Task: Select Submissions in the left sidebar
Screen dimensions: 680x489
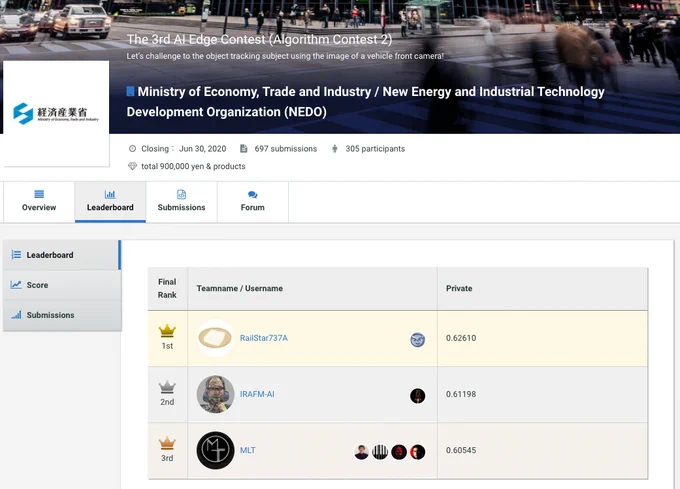Action: point(62,315)
